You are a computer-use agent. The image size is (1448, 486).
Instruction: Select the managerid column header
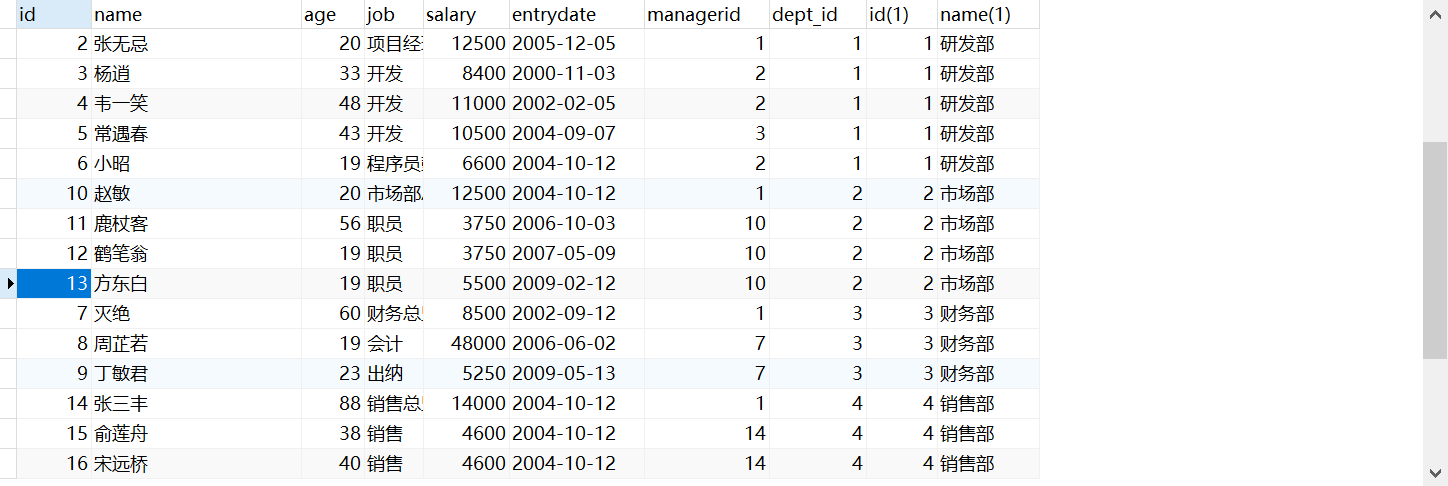(706, 14)
